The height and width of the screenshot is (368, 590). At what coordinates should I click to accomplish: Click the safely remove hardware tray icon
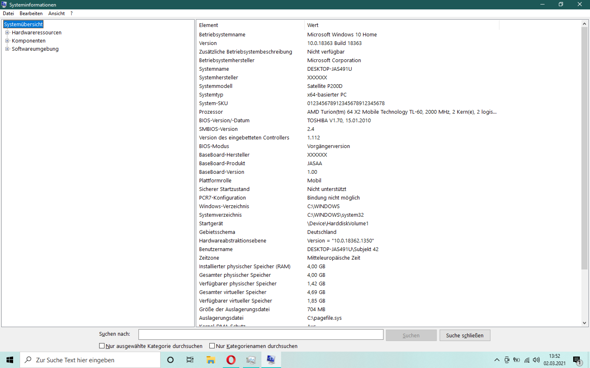tap(507, 360)
